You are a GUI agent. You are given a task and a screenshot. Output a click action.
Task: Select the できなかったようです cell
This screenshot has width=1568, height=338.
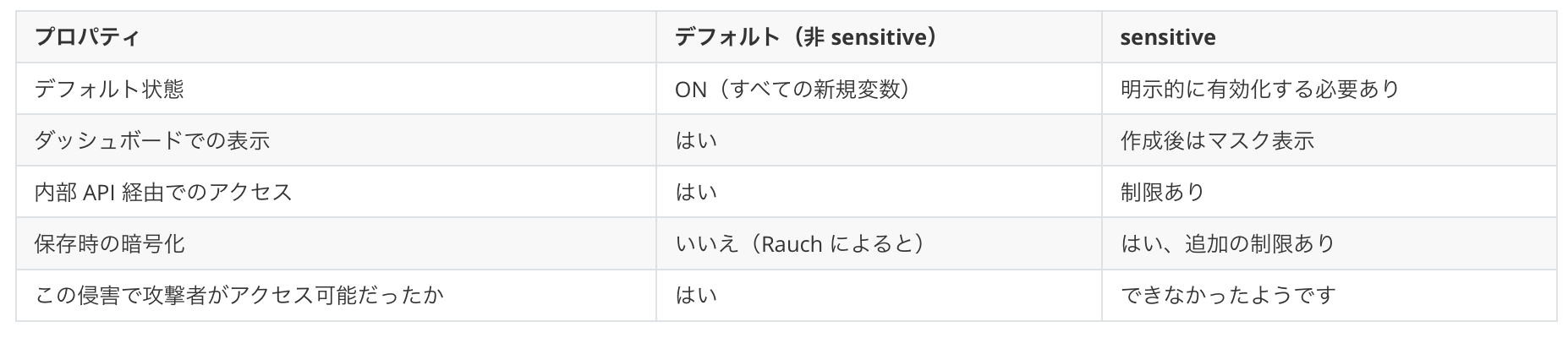[1227, 295]
